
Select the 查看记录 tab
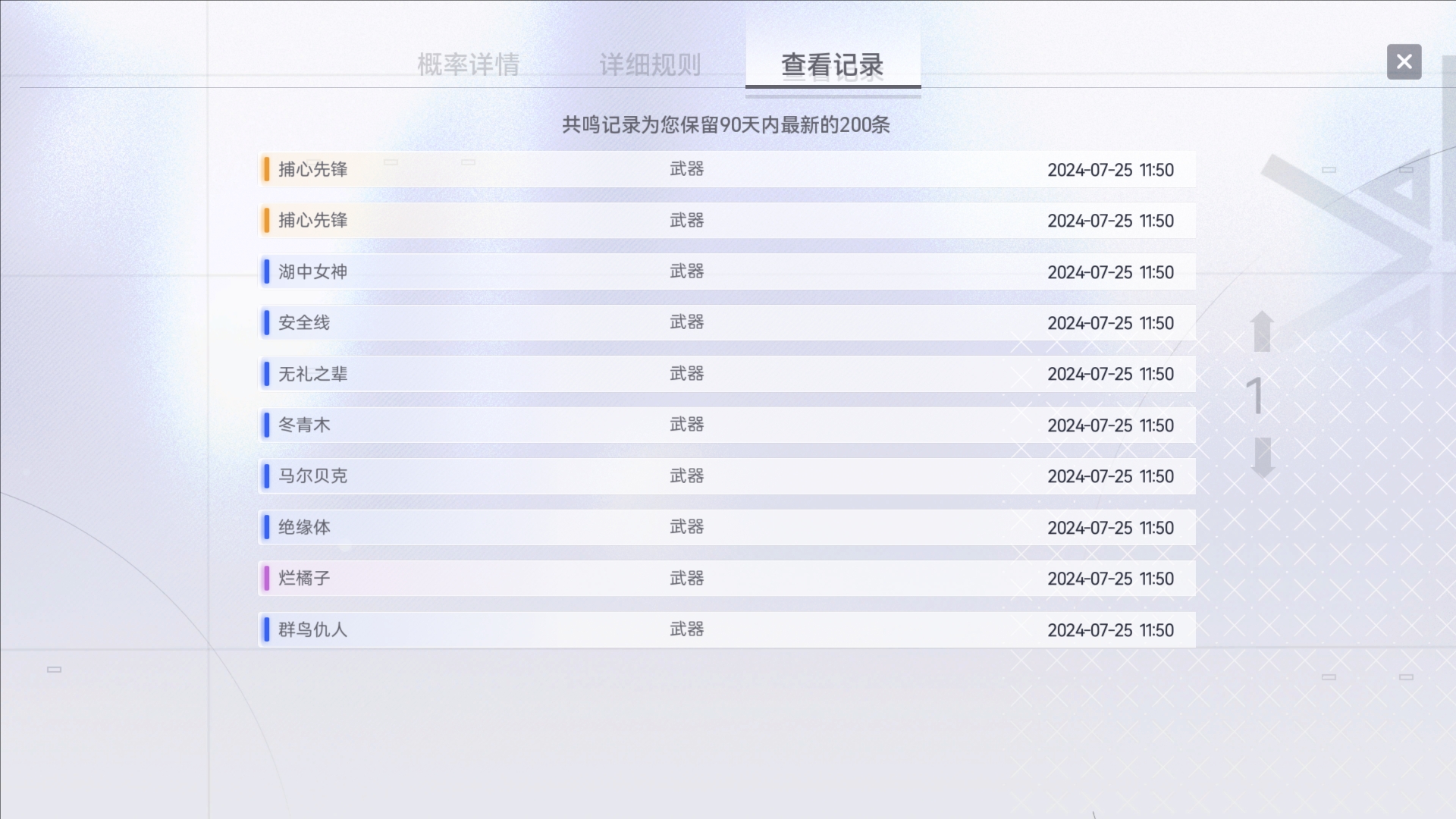833,65
